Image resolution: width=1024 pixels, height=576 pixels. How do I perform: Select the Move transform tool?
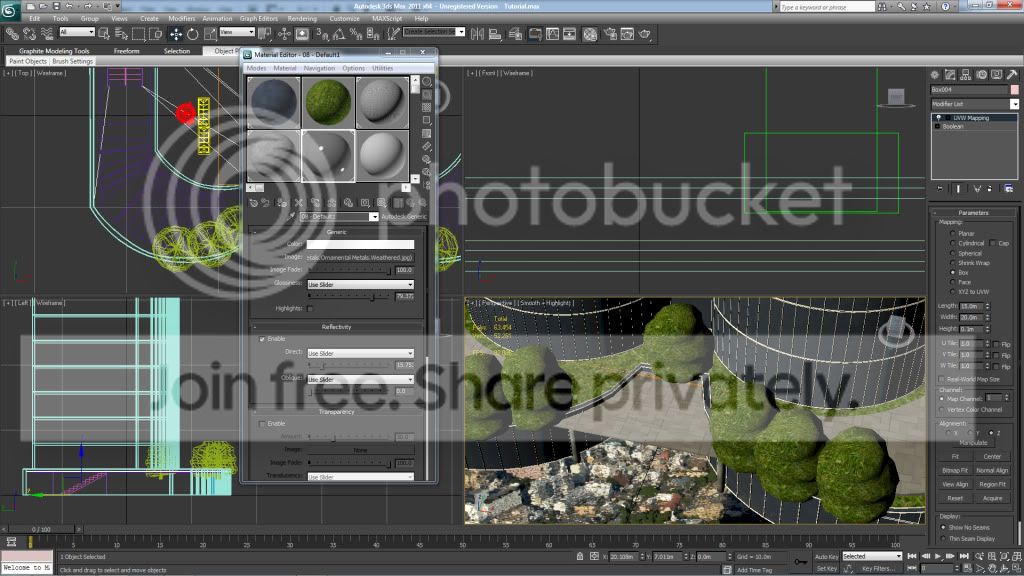click(176, 33)
